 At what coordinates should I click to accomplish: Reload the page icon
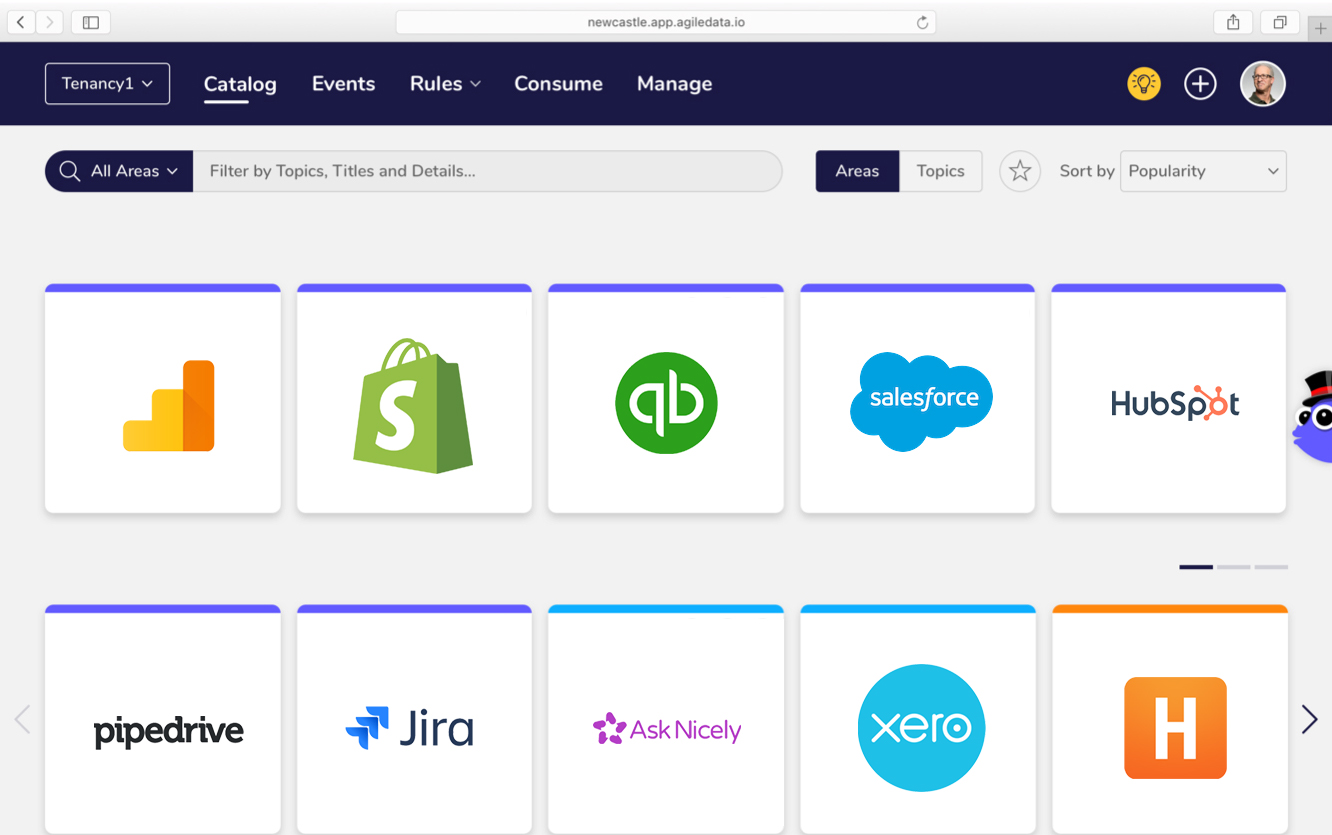point(922,22)
